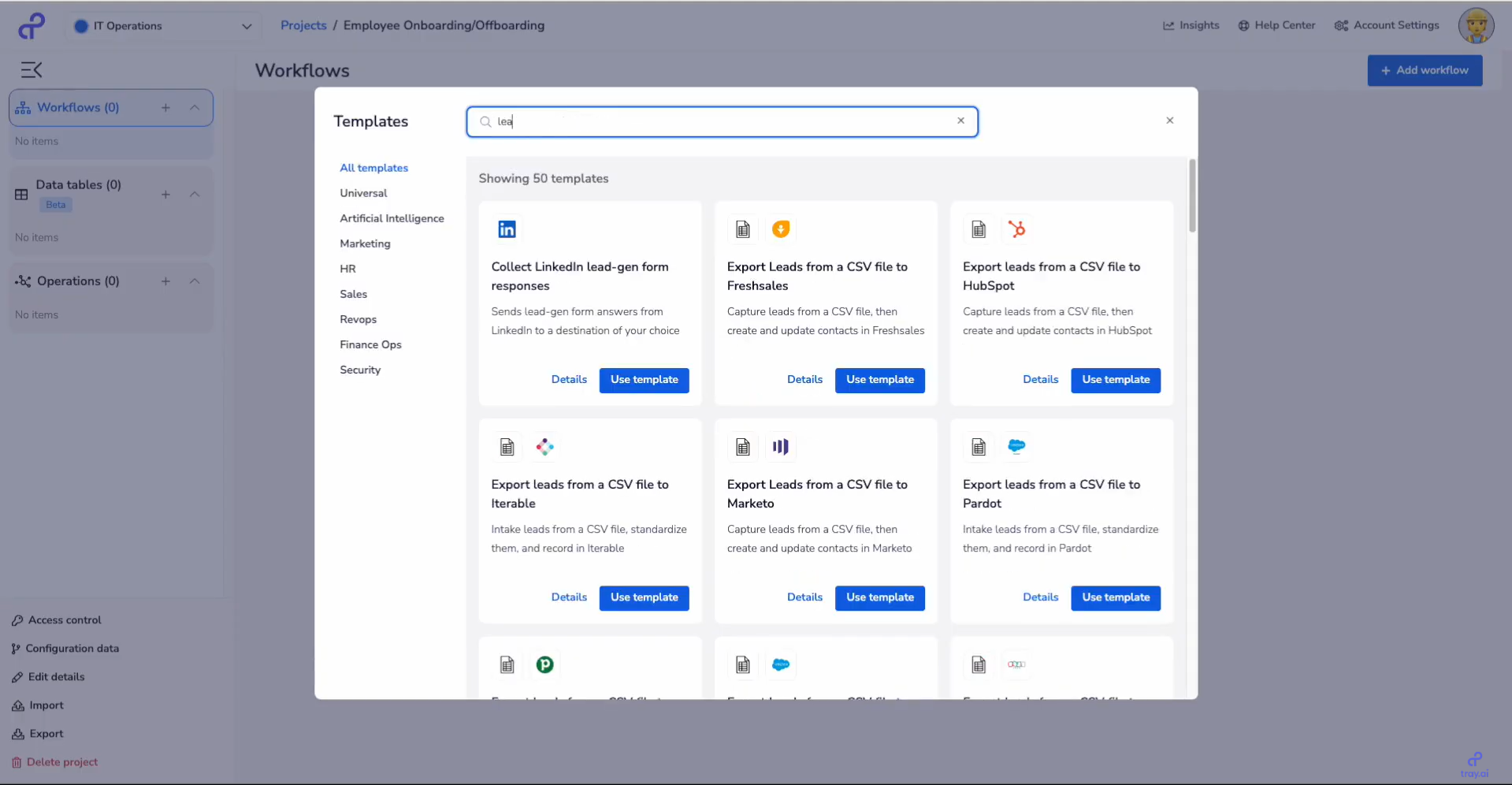Click the Operations branch icon in the sidebar
This screenshot has height=785, width=1512.
pos(21,281)
